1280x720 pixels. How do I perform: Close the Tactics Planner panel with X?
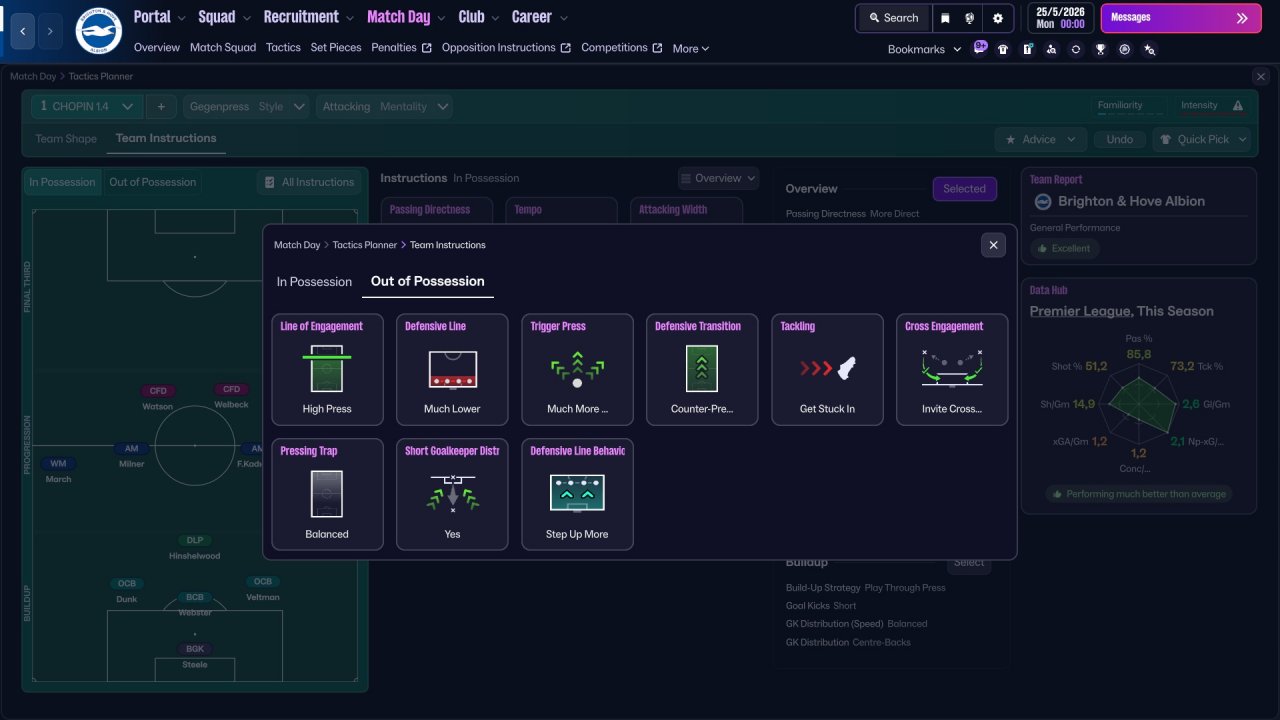click(1260, 76)
